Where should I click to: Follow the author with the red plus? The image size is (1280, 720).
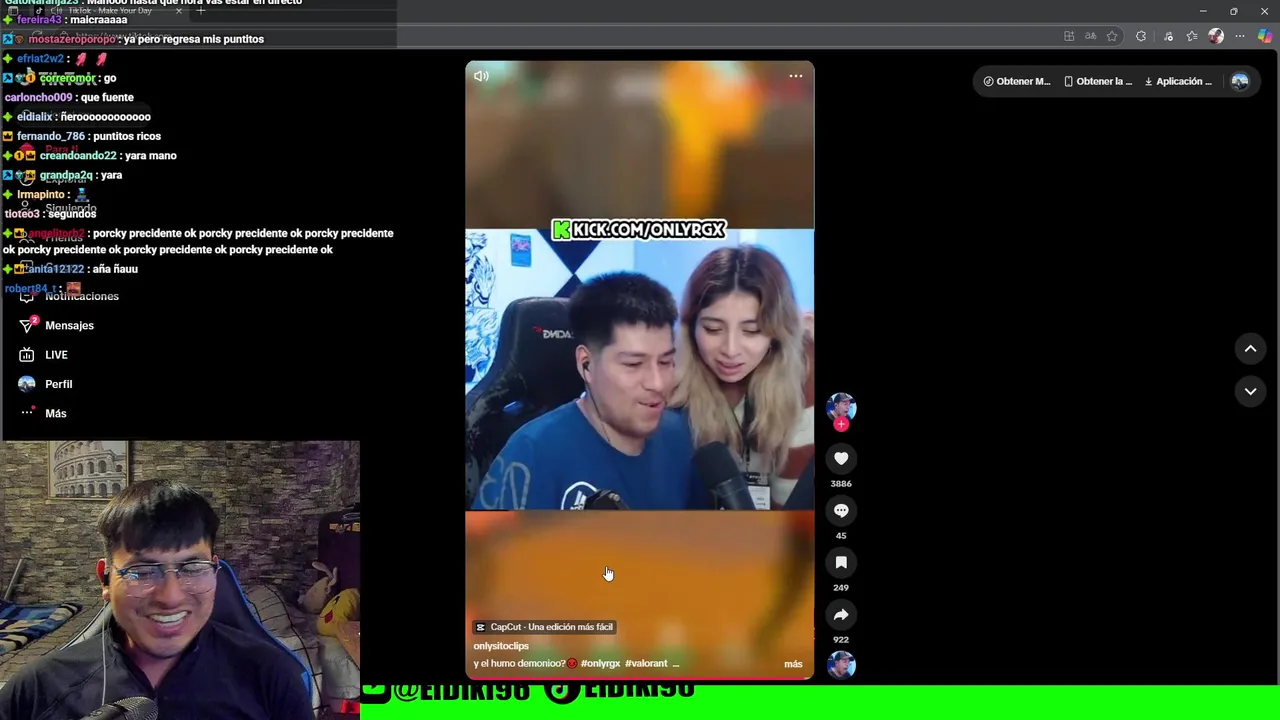coord(841,425)
